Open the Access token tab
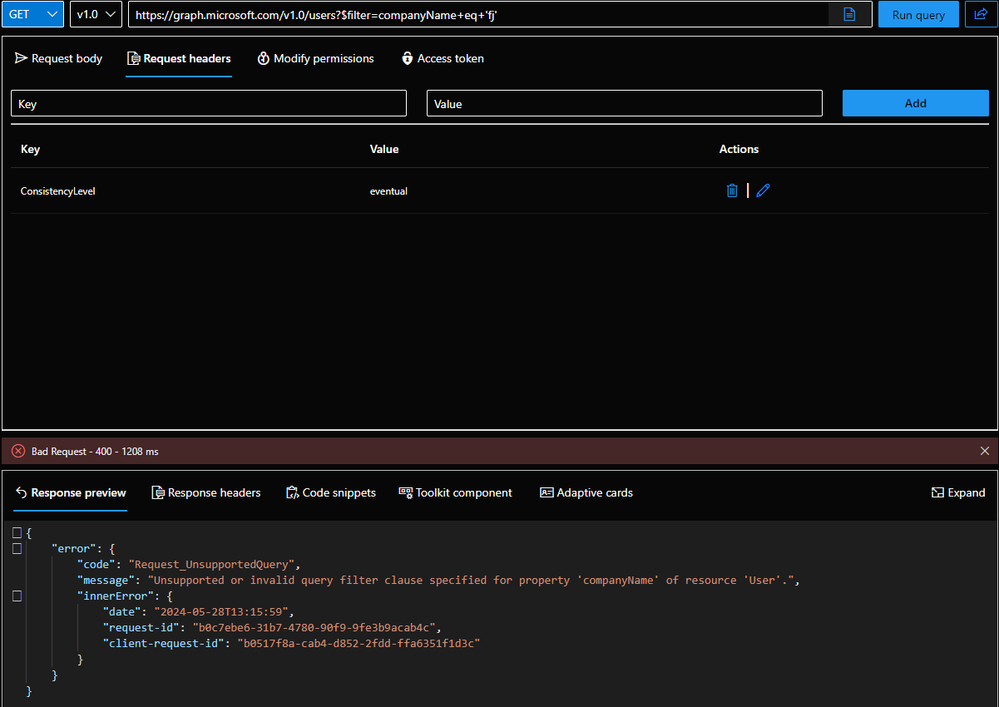Image resolution: width=999 pixels, height=707 pixels. pyautogui.click(x=443, y=59)
